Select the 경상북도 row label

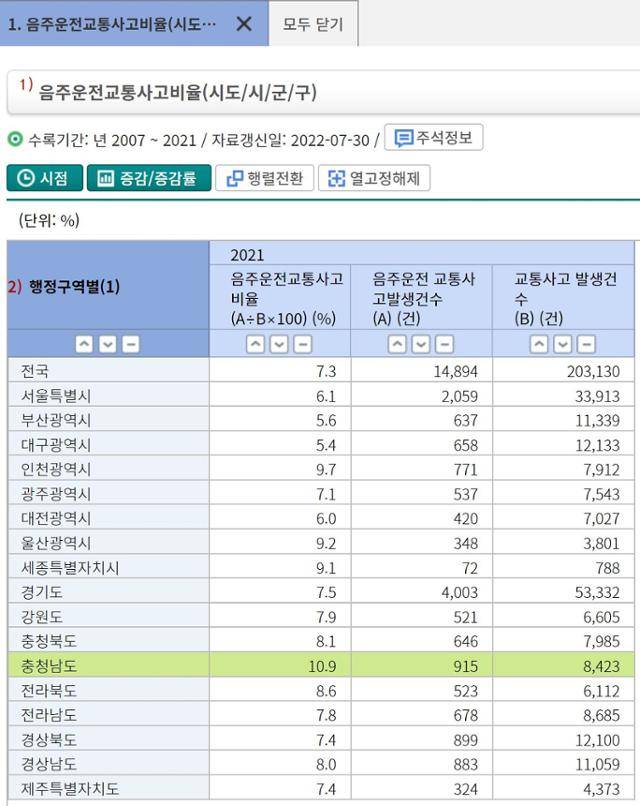(x=49, y=740)
